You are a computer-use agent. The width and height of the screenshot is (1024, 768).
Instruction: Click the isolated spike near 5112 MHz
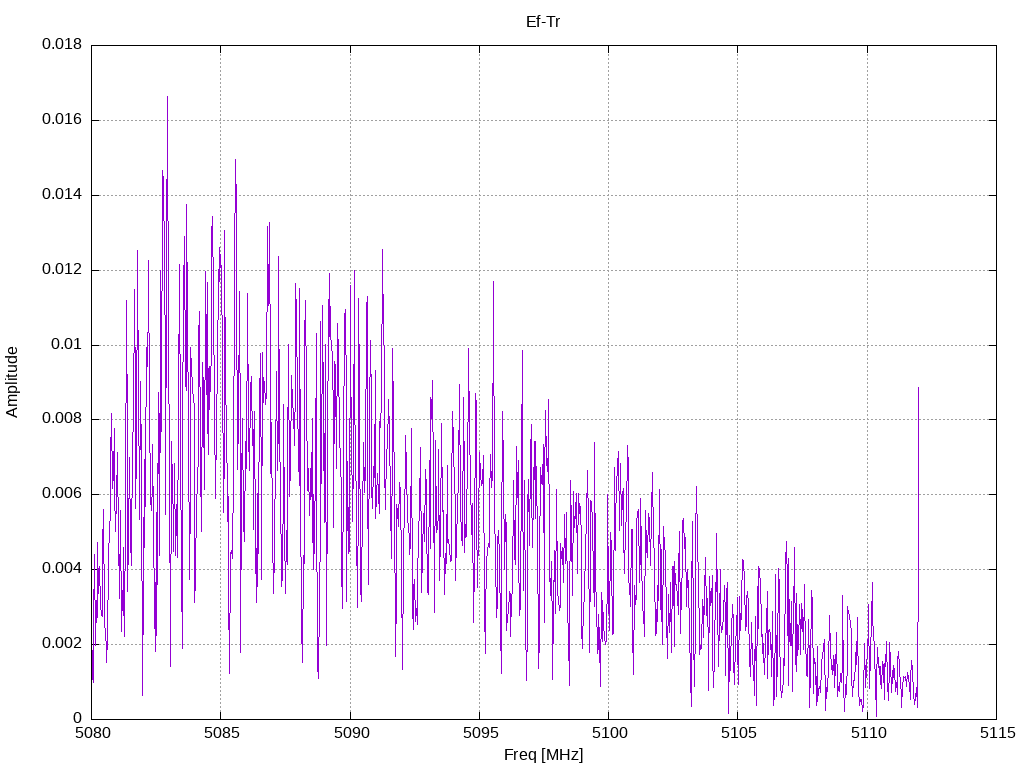coord(918,389)
